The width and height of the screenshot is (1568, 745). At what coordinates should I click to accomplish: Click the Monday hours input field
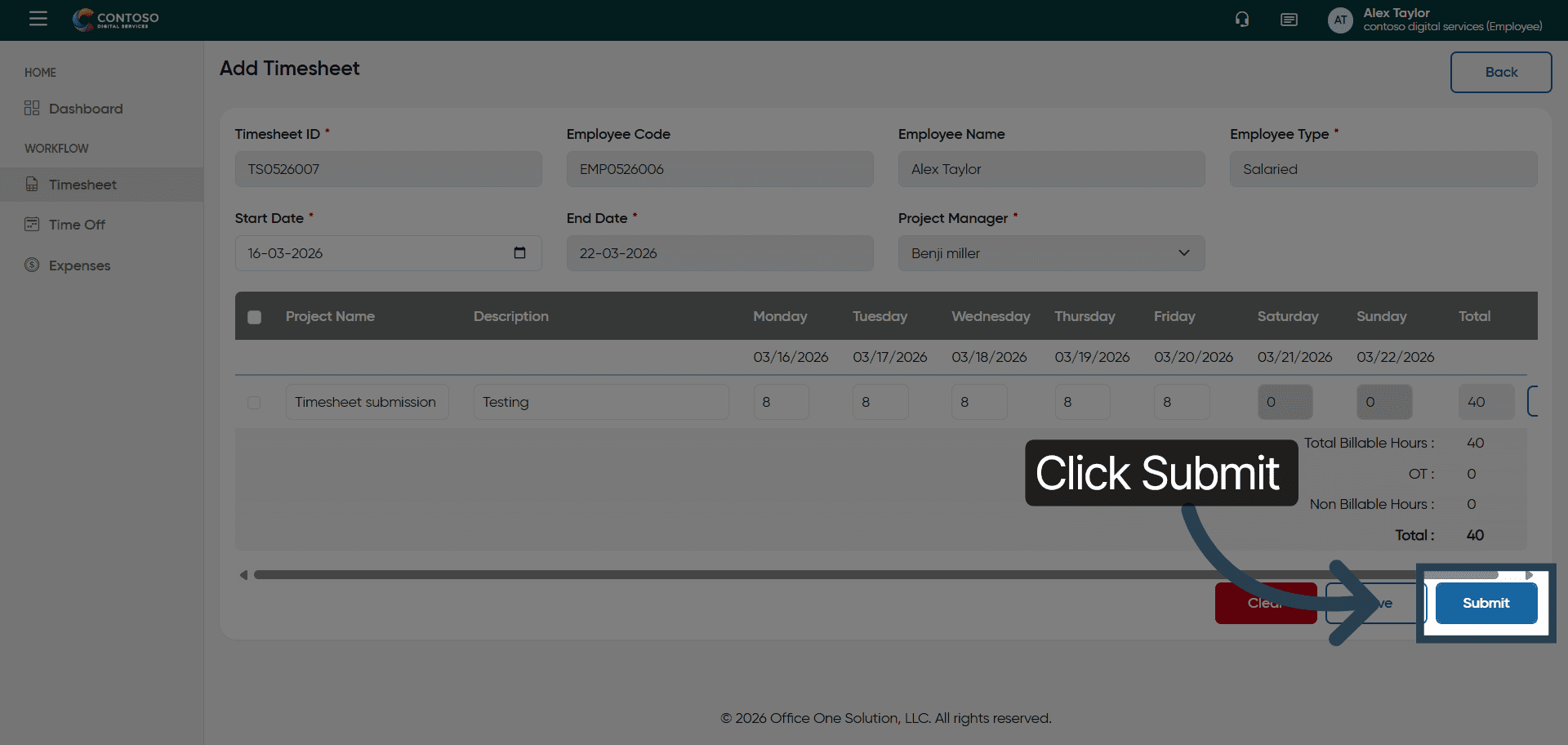[x=781, y=402]
